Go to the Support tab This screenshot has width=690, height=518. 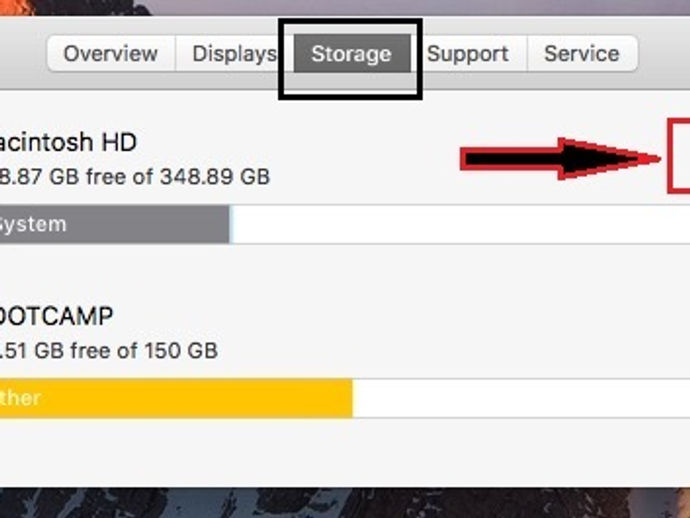467,54
